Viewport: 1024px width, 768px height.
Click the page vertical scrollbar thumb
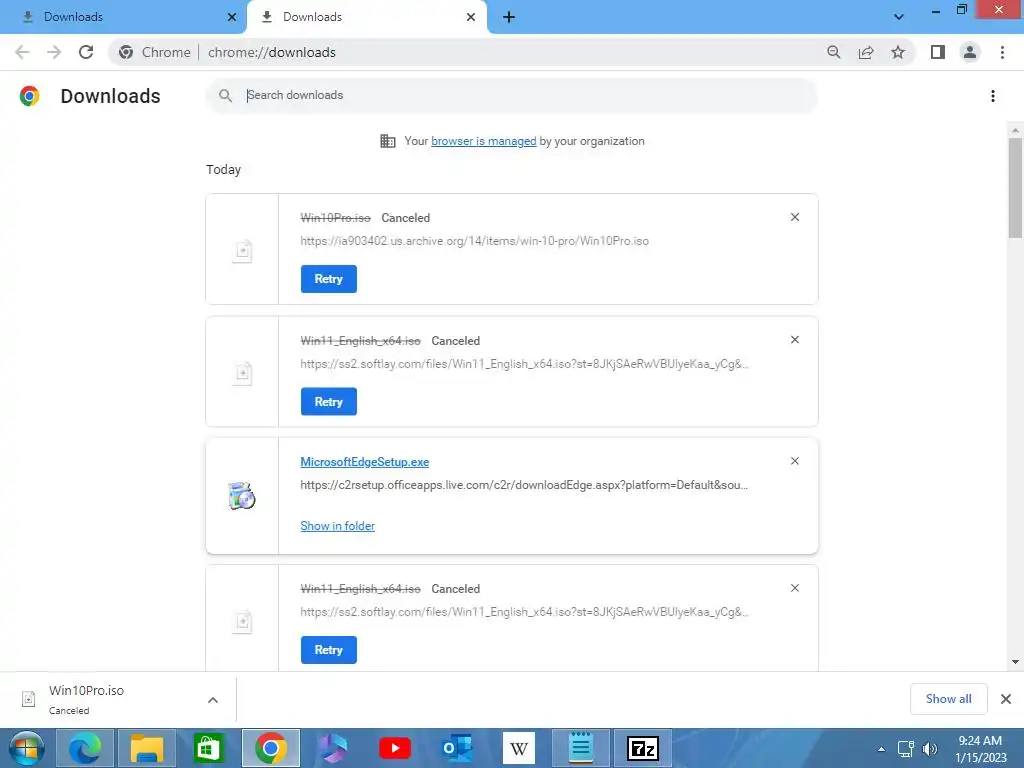click(x=1015, y=187)
